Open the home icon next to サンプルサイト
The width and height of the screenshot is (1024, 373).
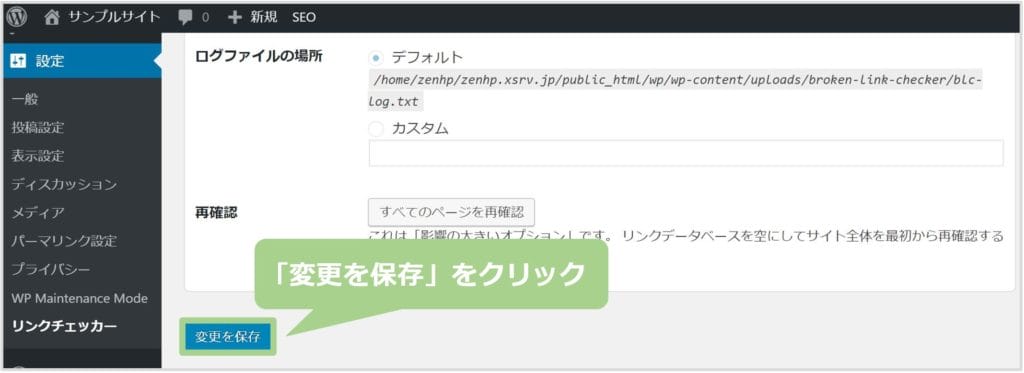click(52, 18)
